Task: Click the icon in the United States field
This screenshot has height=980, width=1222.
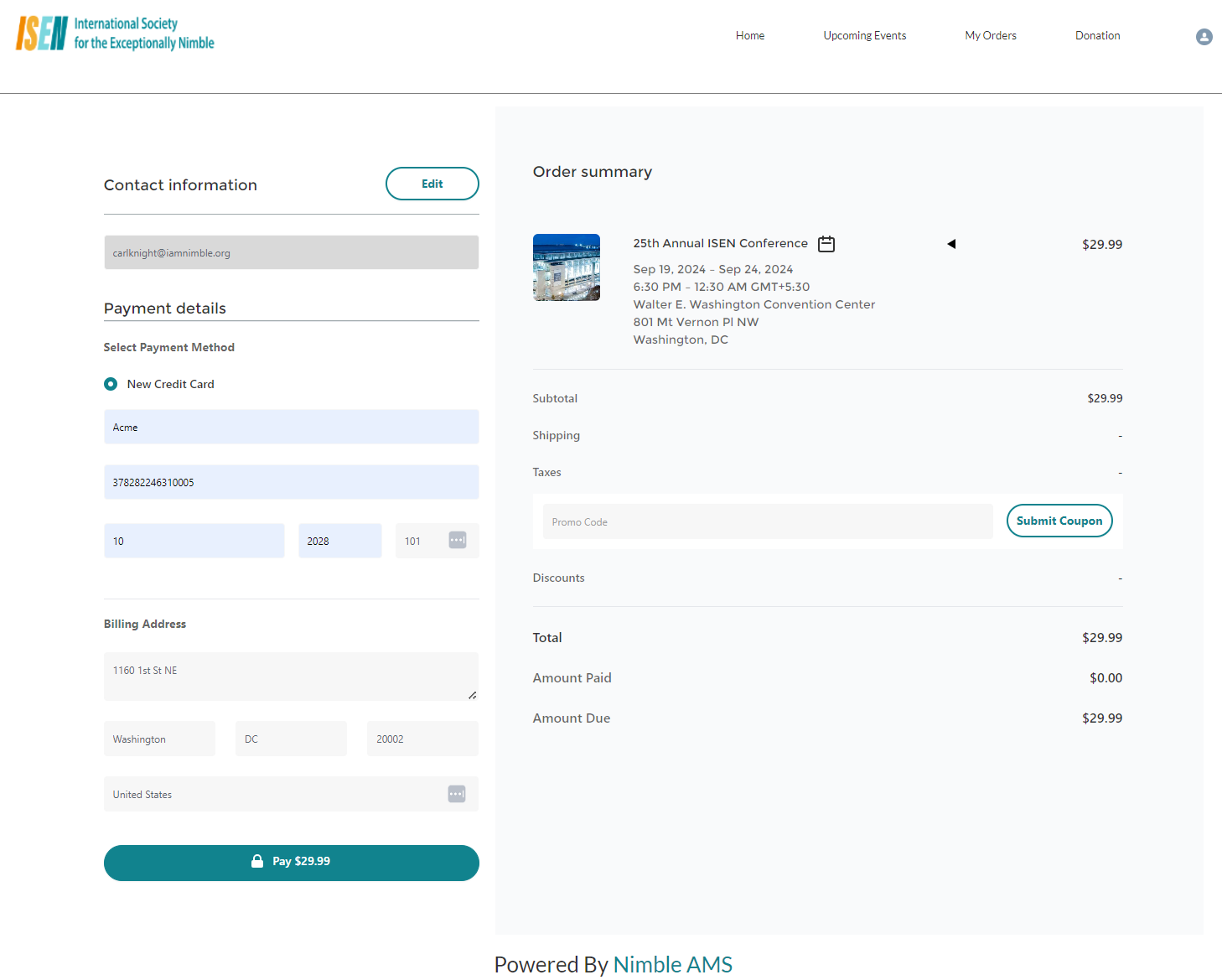Action: pyautogui.click(x=457, y=794)
